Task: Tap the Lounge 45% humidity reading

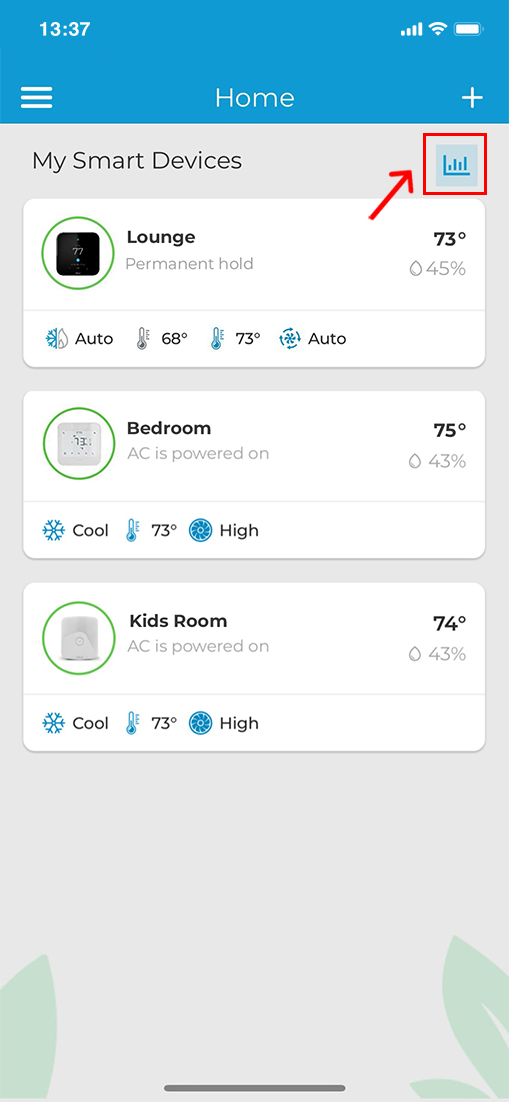Action: [437, 269]
